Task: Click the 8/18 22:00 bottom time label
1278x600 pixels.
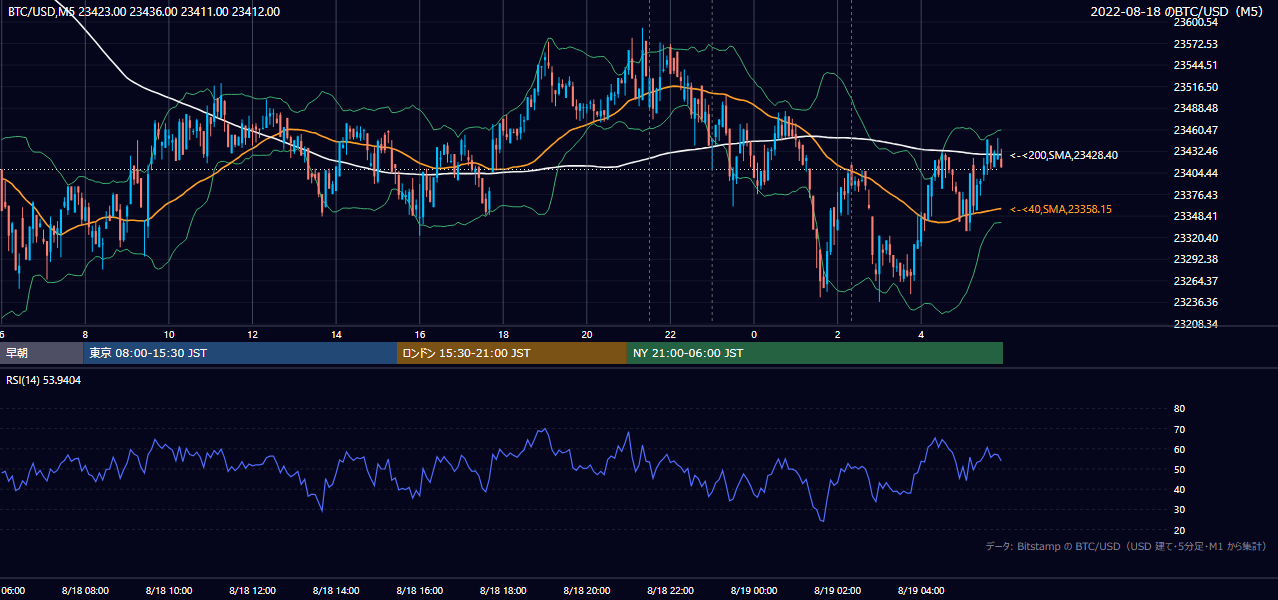Action: click(x=670, y=591)
